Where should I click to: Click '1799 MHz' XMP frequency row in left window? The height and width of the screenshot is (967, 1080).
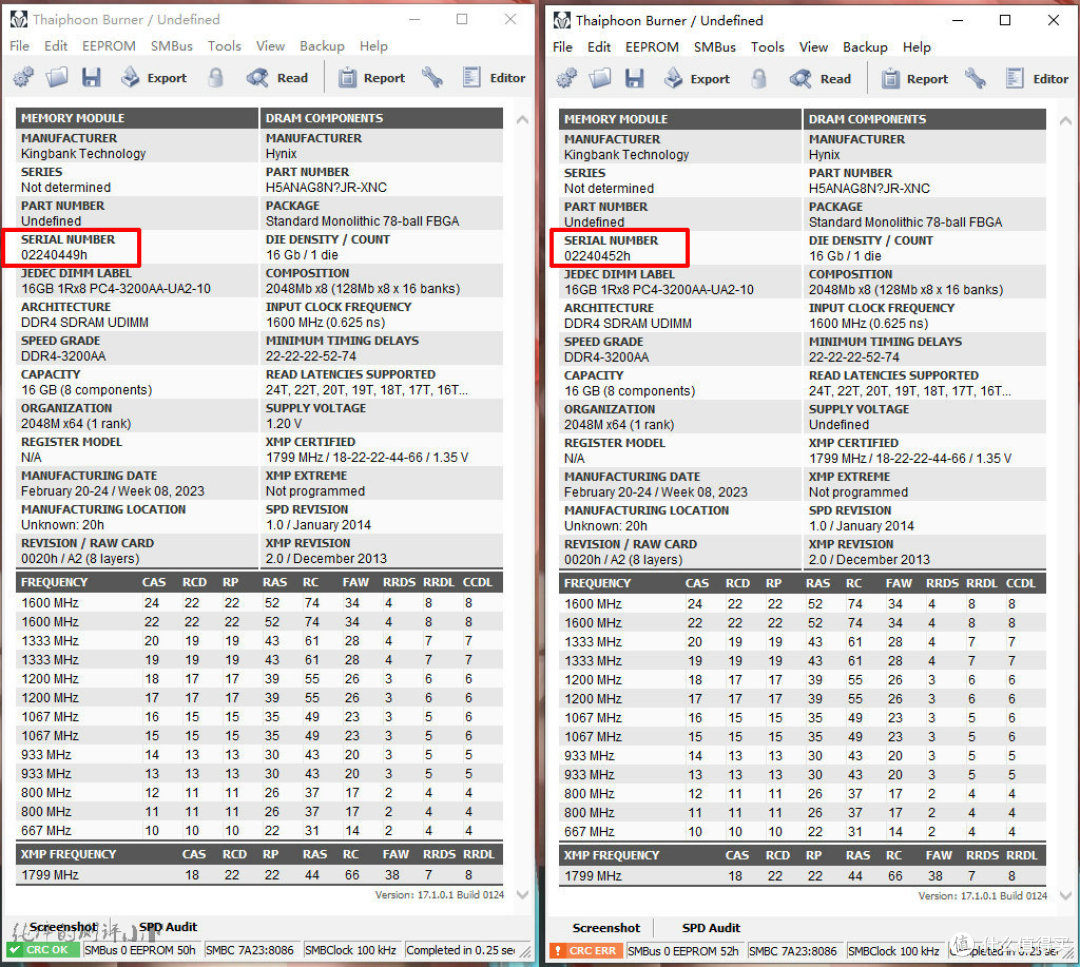click(x=259, y=875)
